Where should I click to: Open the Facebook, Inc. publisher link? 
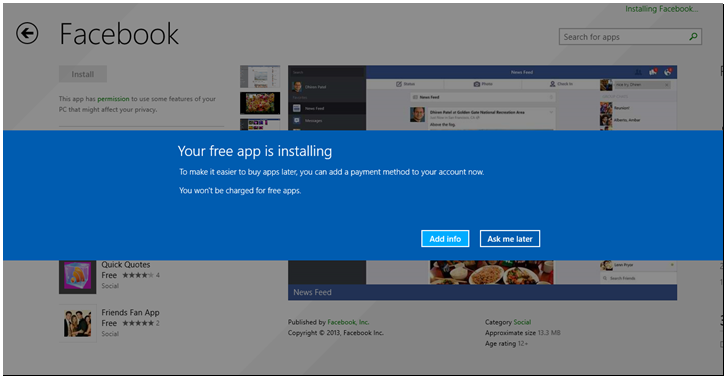348,322
